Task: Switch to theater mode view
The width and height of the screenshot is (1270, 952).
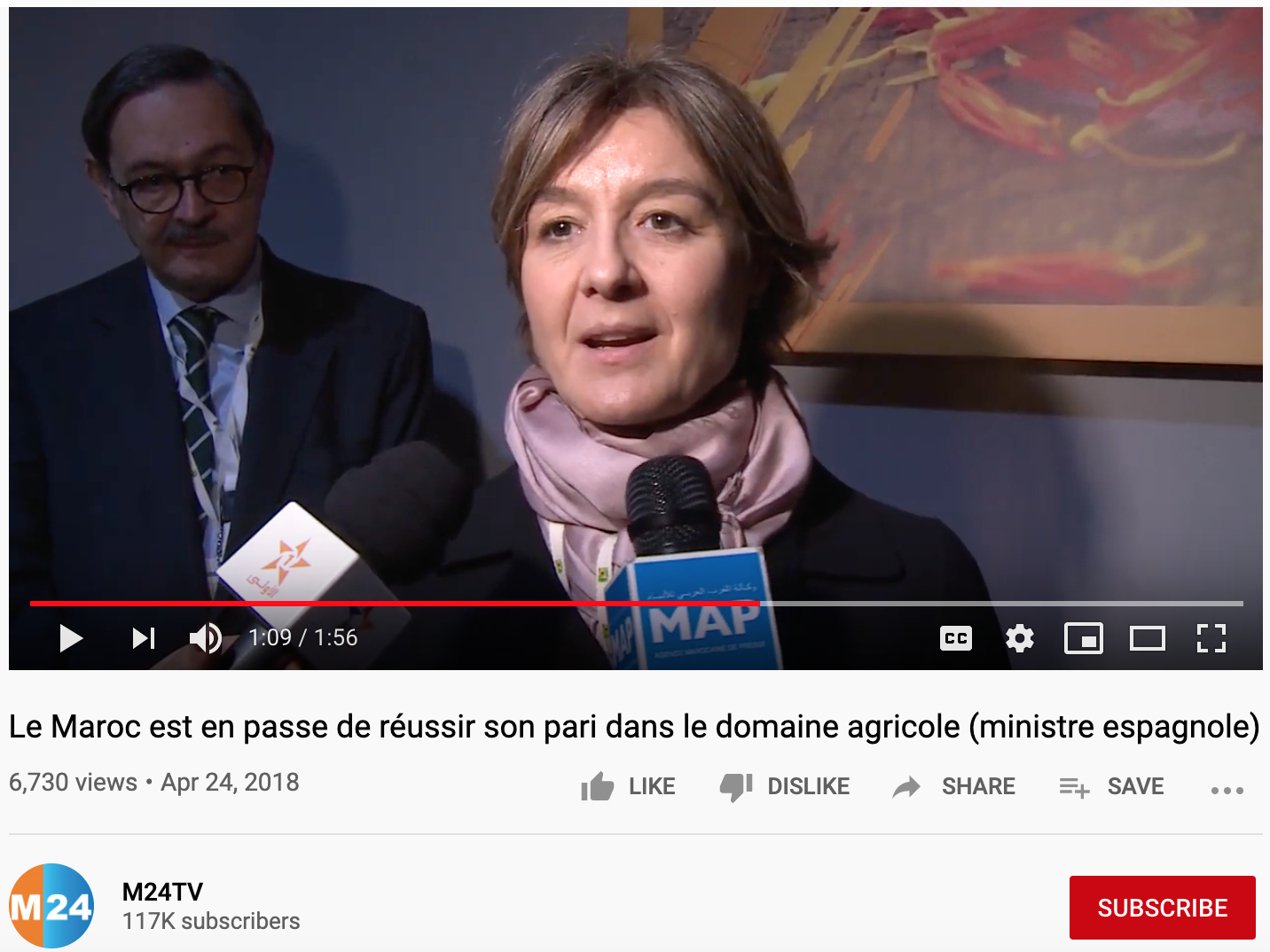Action: 1148,638
